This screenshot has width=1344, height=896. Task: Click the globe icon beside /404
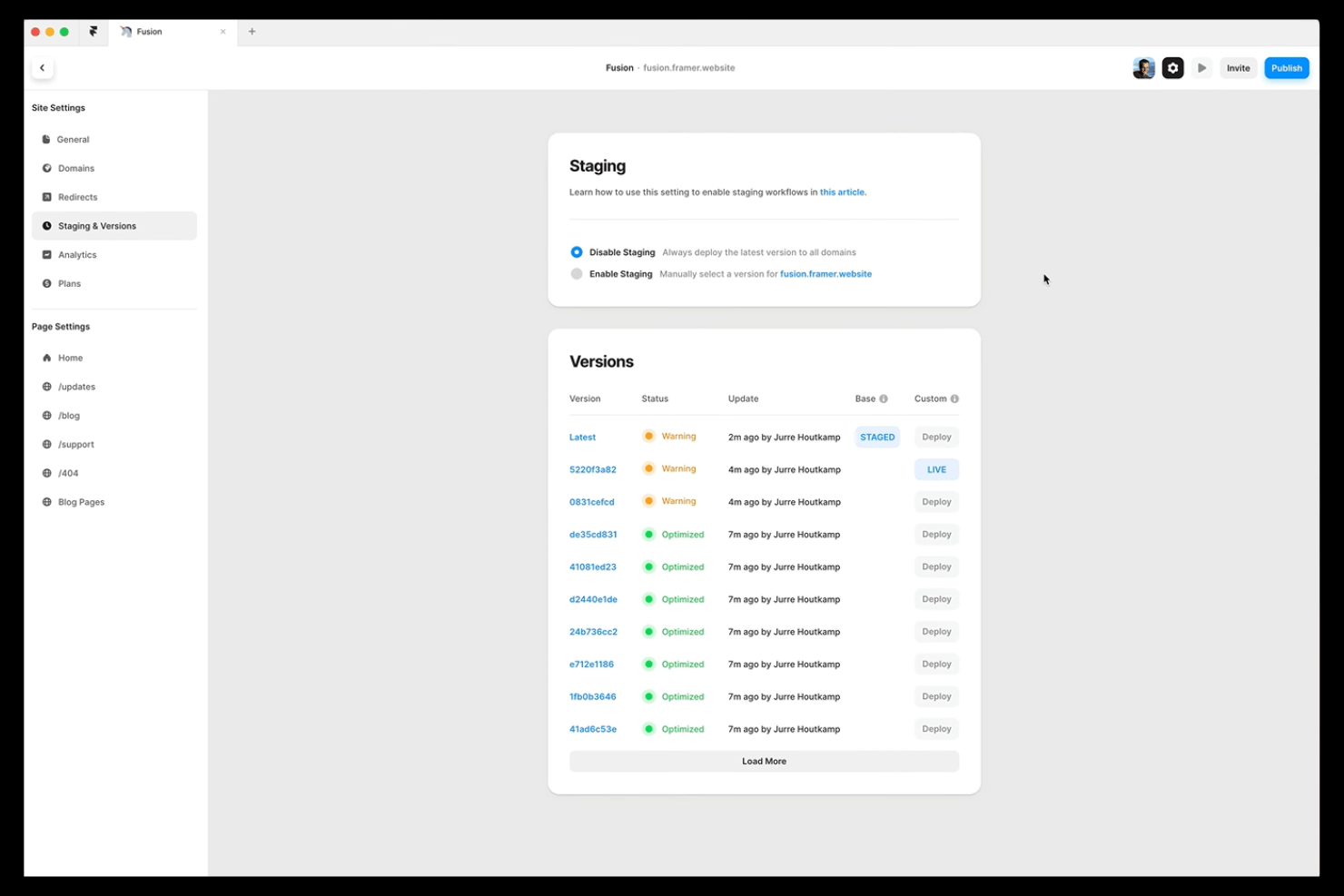46,473
